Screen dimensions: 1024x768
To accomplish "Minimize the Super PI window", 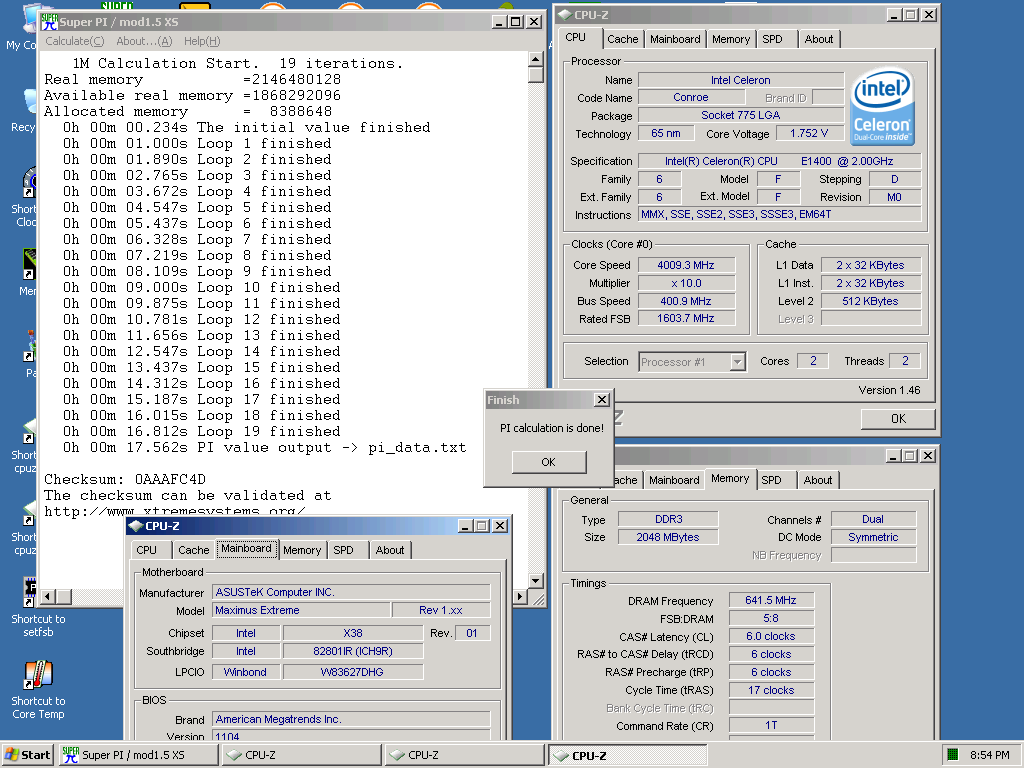I will tap(499, 22).
